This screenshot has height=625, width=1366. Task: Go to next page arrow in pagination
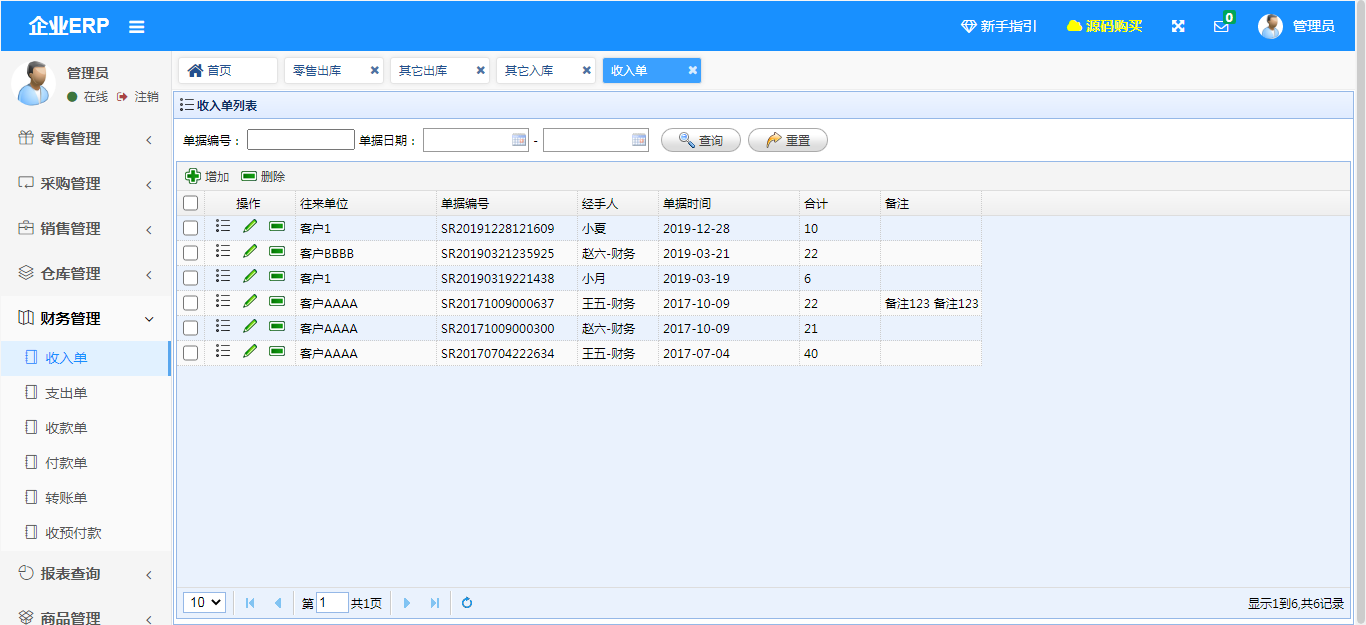[407, 602]
